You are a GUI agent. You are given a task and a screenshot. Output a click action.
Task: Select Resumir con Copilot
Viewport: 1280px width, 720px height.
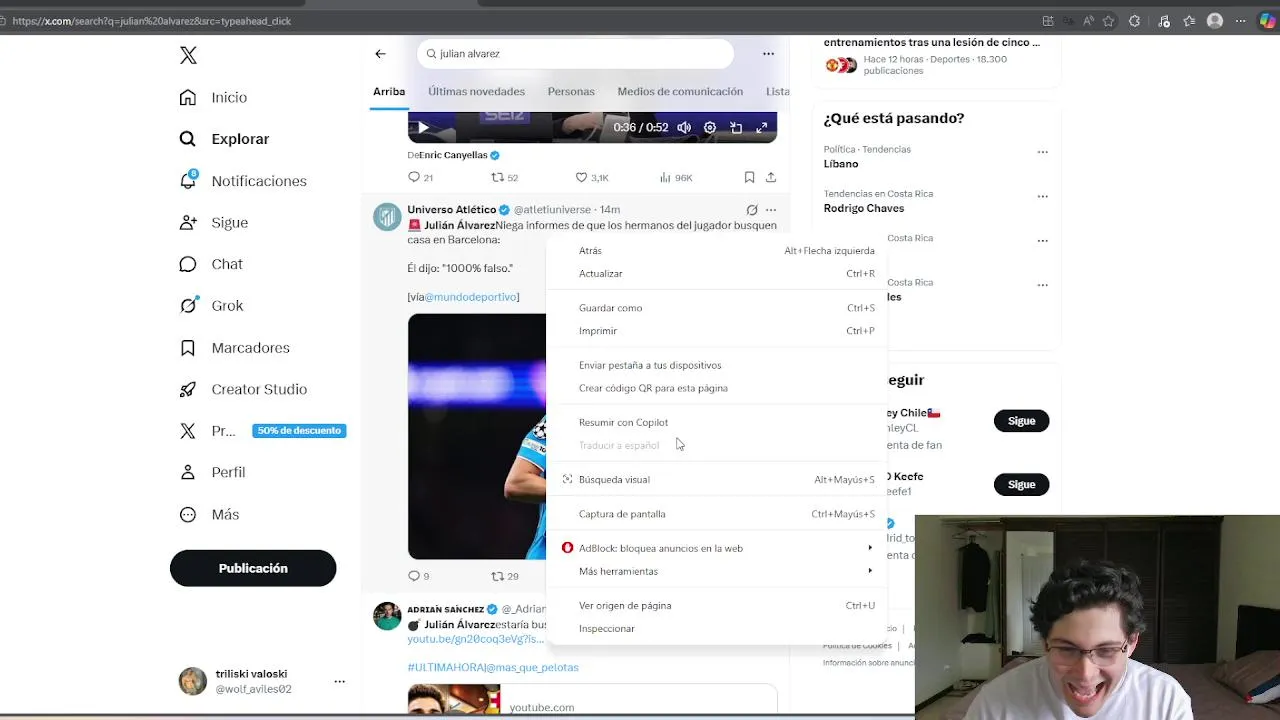pyautogui.click(x=717, y=422)
